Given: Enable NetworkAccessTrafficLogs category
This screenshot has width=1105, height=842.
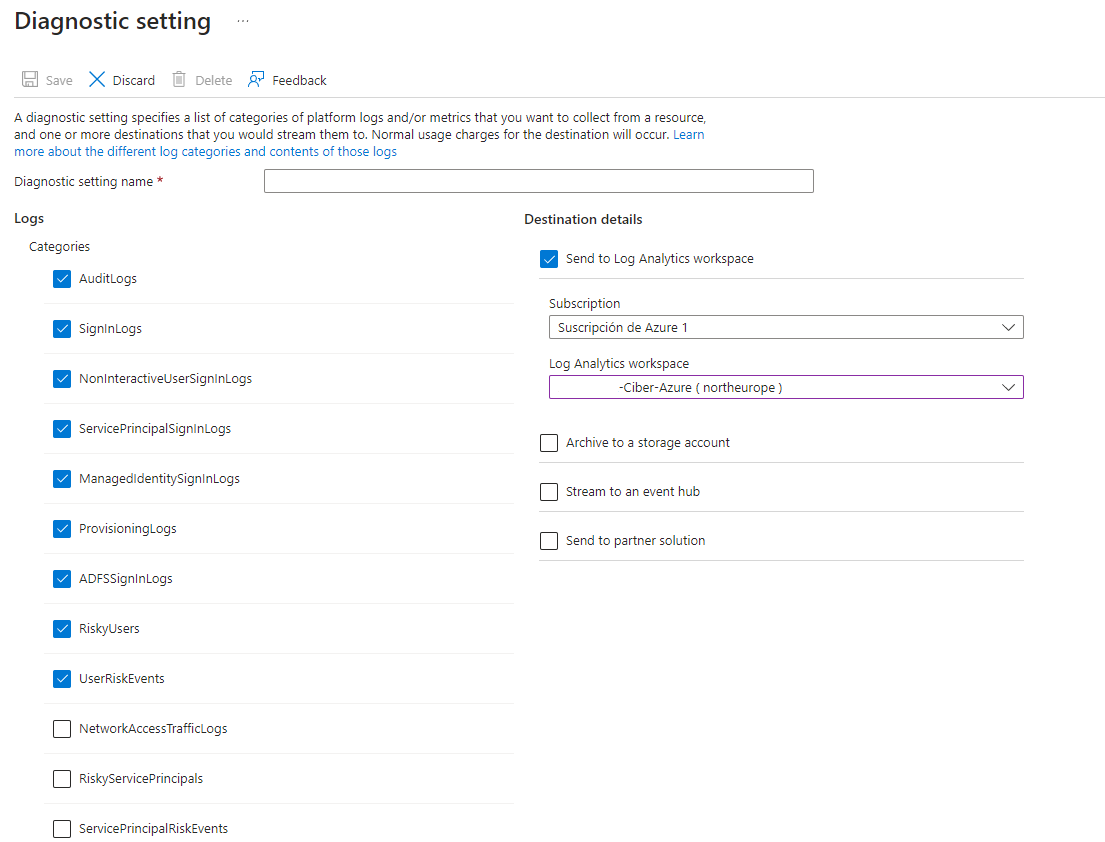Looking at the screenshot, I should 62,729.
